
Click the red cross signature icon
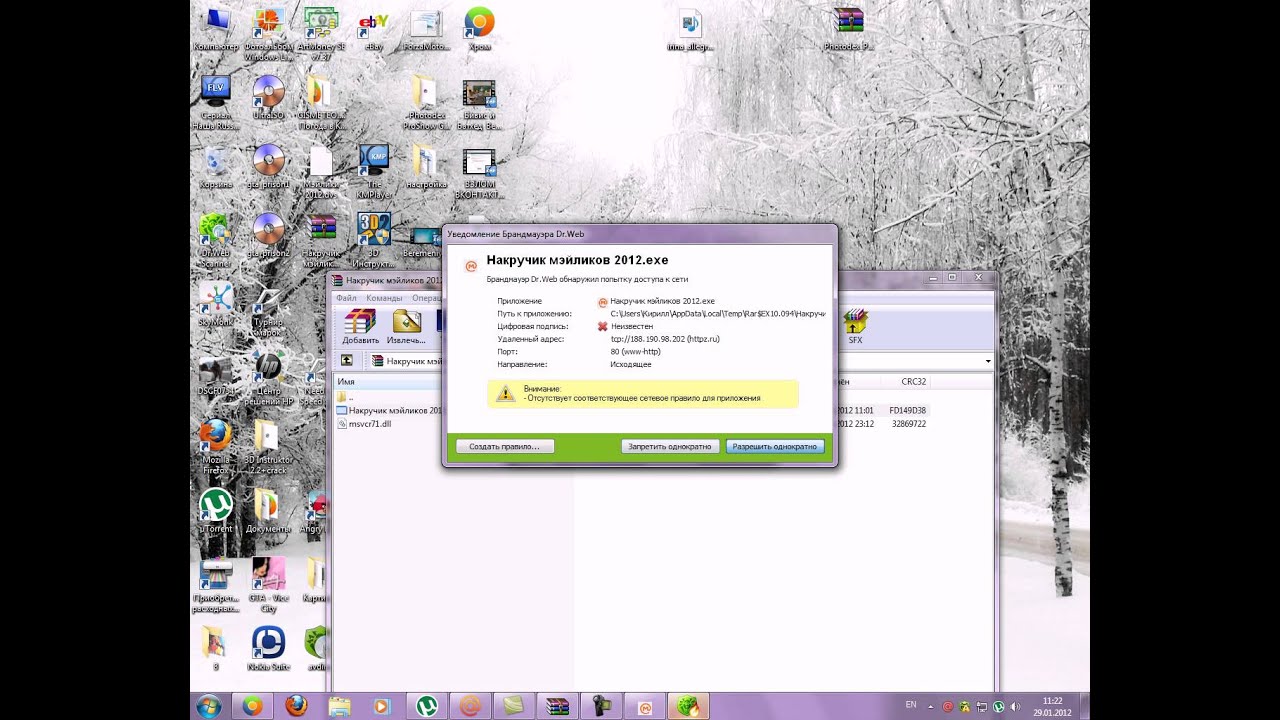click(603, 326)
